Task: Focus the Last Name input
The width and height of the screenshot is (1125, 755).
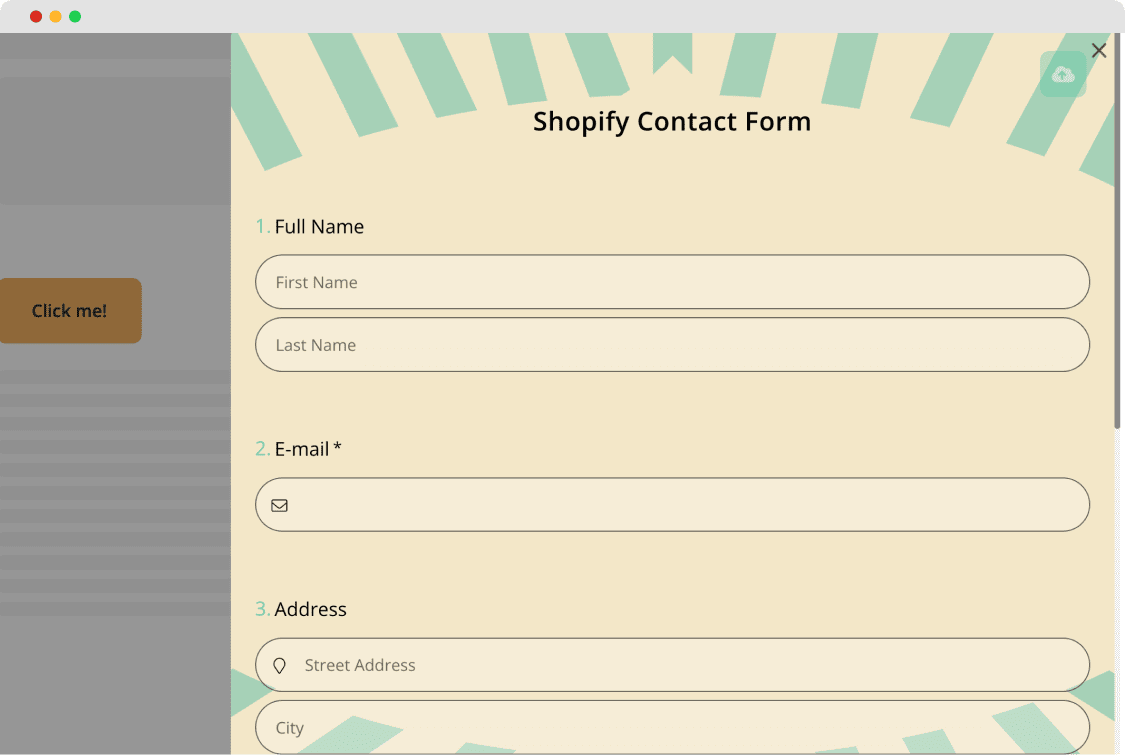Action: [672, 344]
